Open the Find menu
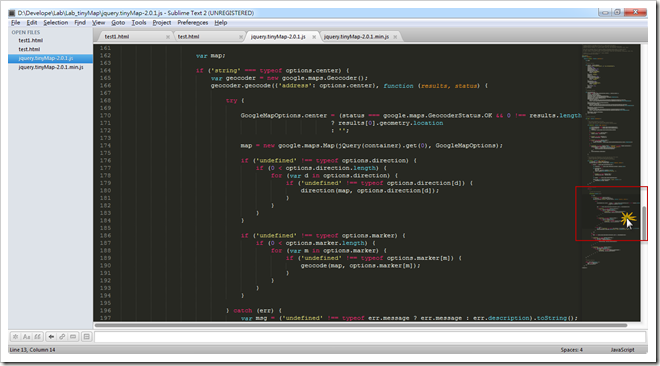This screenshot has height=366, width=660. [x=80, y=23]
